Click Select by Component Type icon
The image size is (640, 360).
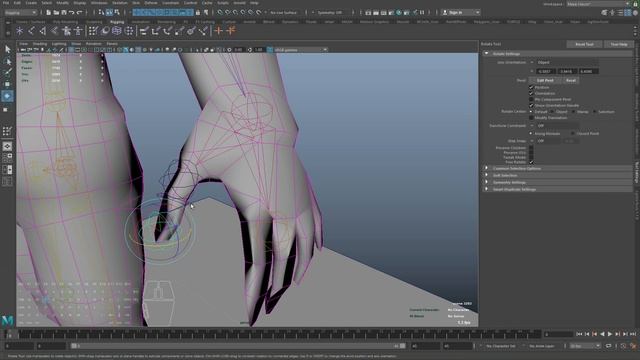click(x=117, y=13)
